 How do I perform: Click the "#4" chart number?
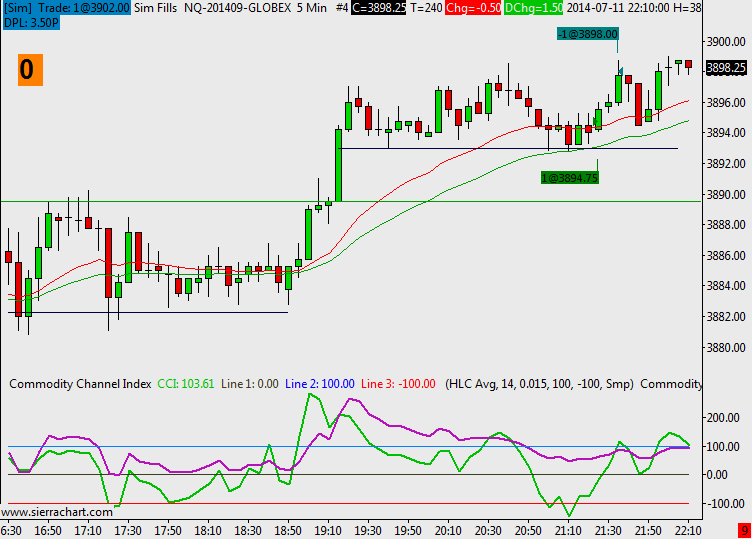[342, 8]
